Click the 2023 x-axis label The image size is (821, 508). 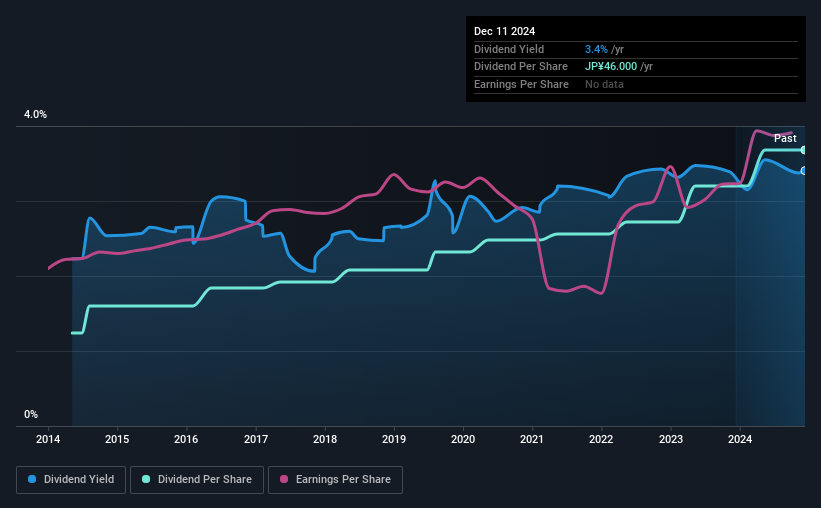pyautogui.click(x=670, y=439)
